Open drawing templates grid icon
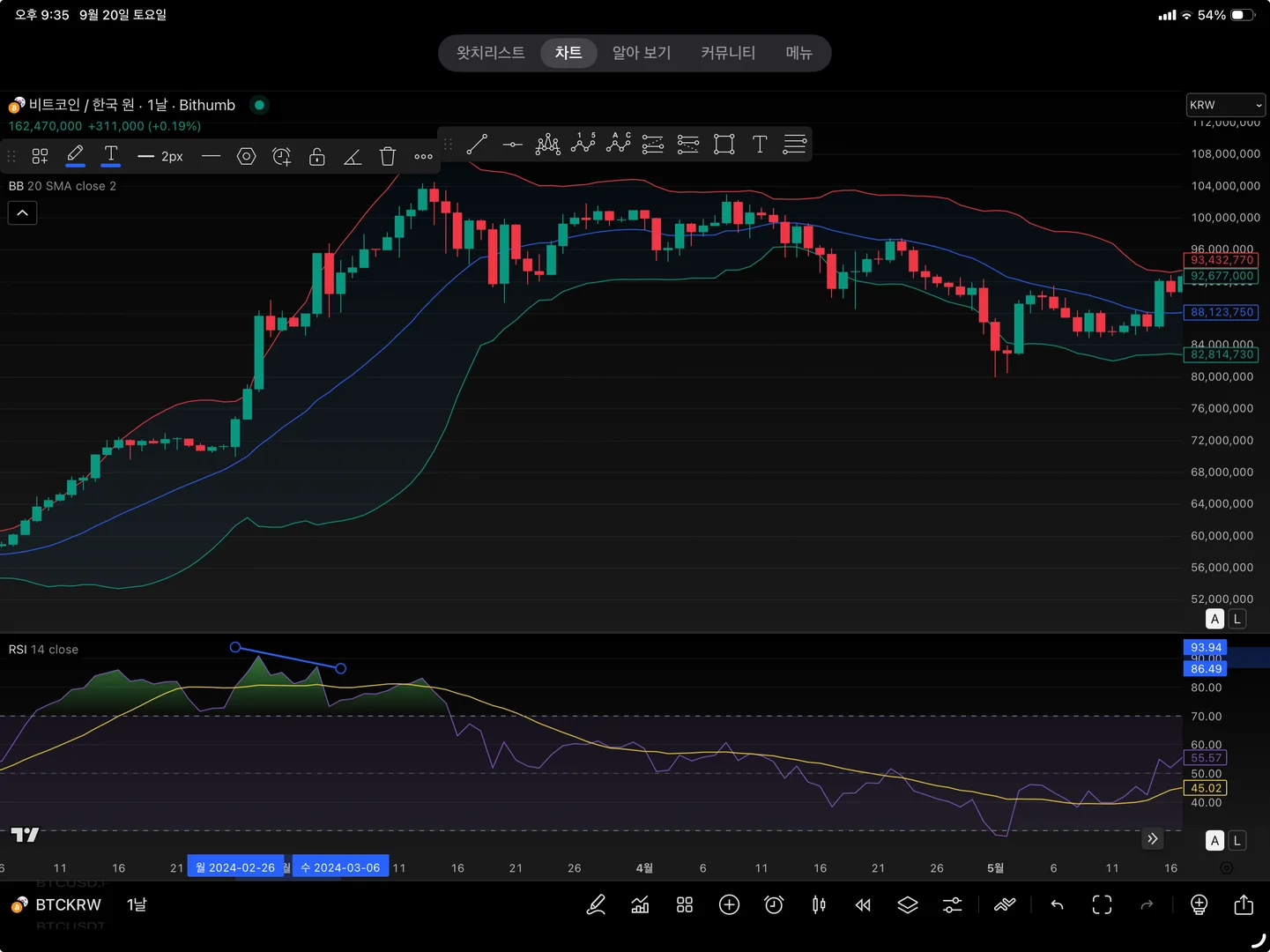This screenshot has height=952, width=1270. pyautogui.click(x=40, y=157)
